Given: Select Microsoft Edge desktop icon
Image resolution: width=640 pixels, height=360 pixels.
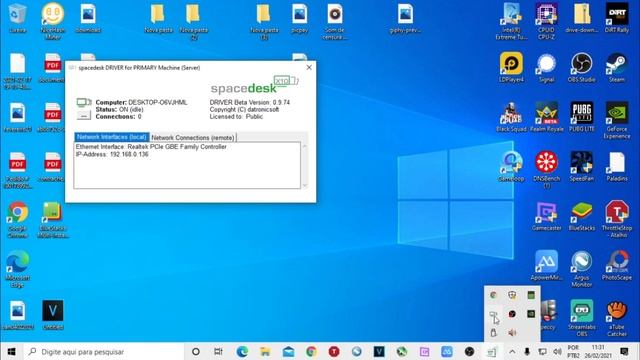Looking at the screenshot, I should point(18,269).
